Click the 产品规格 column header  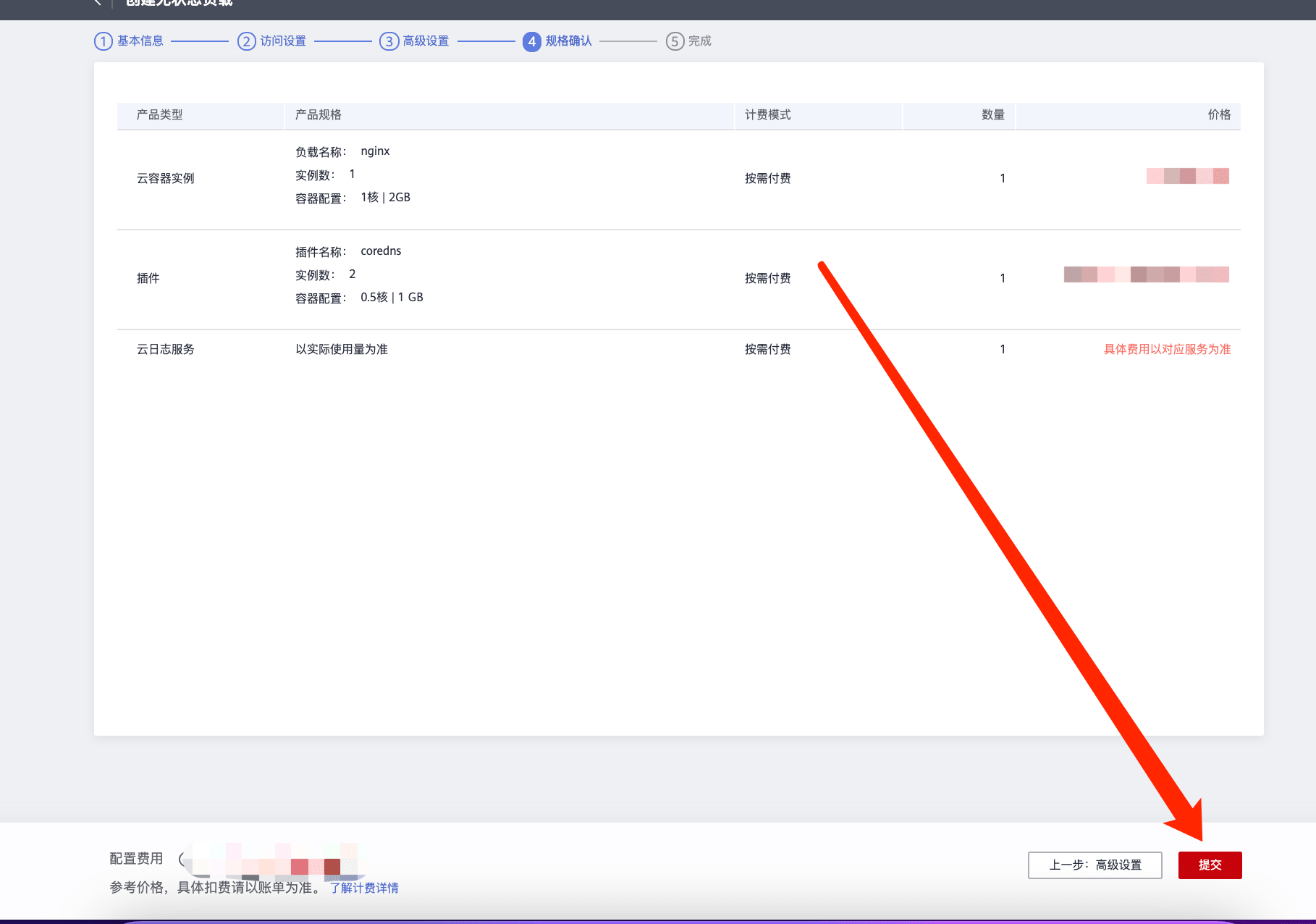point(318,115)
